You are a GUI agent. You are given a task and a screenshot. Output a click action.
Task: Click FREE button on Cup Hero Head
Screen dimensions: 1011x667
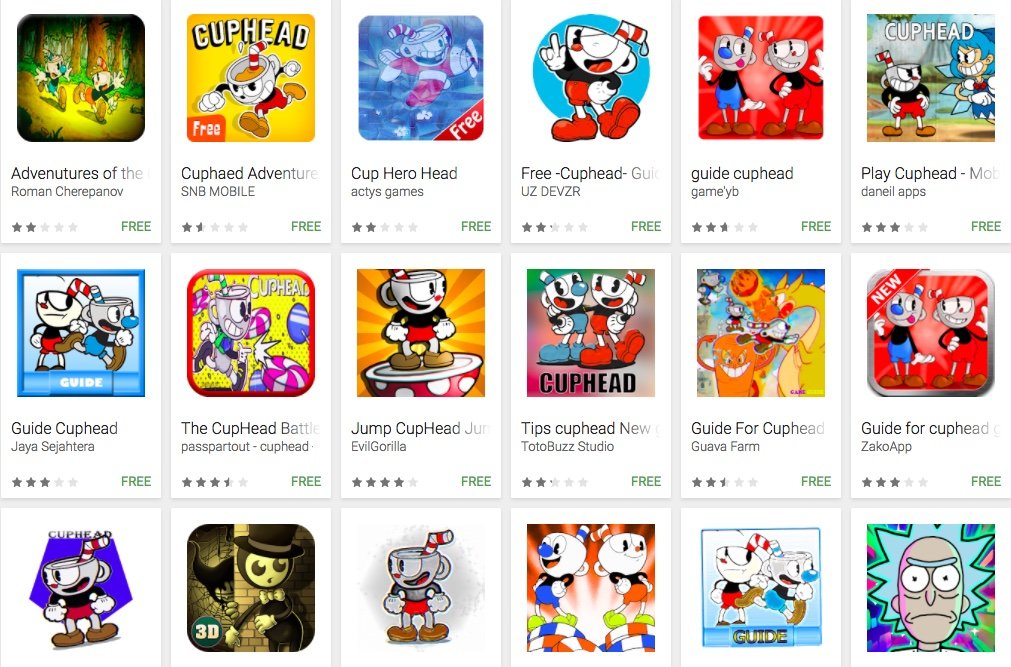[x=476, y=226]
